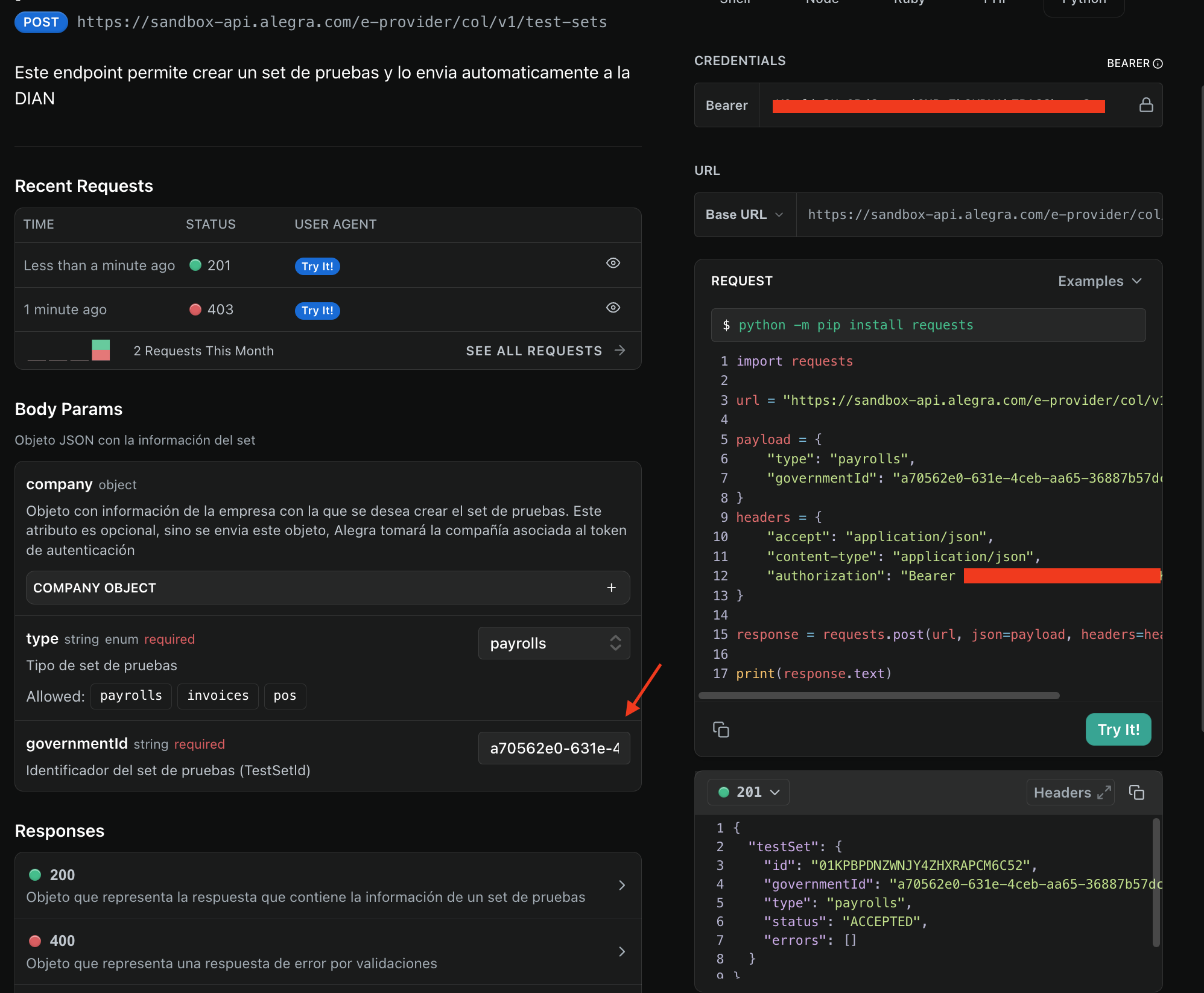Click the See All Requests arrow
1204x993 pixels.
(x=620, y=351)
